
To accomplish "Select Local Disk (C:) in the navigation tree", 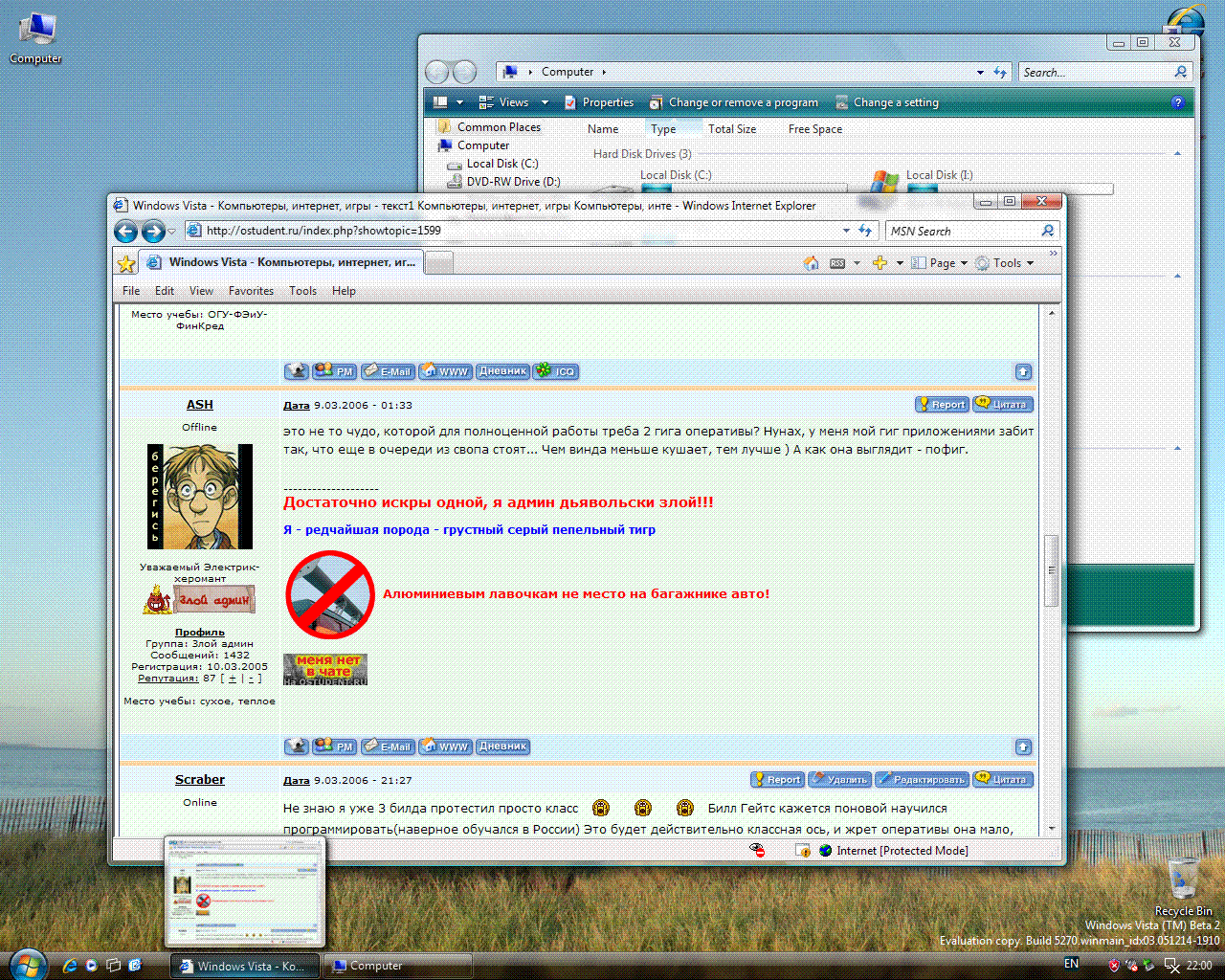I will pos(494,164).
